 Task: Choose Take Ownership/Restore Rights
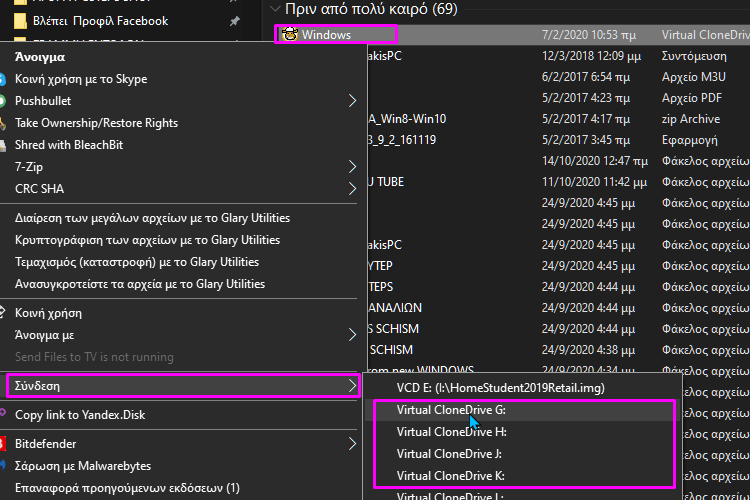click(x=96, y=123)
